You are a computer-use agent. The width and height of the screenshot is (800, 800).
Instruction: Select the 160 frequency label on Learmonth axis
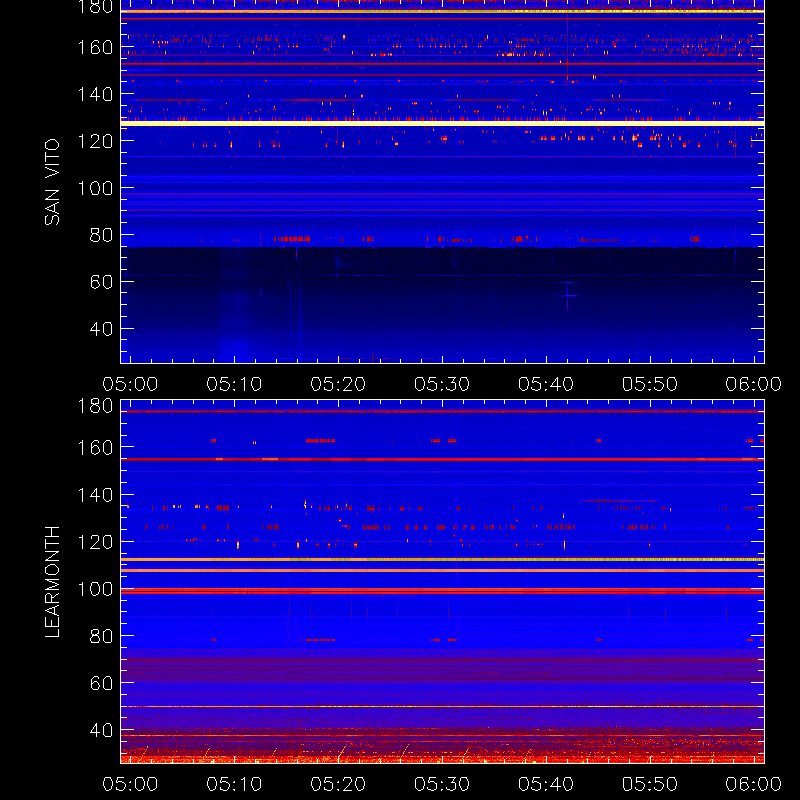95,447
